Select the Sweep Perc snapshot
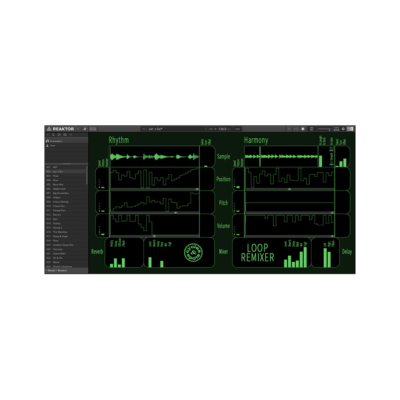This screenshot has height=400, width=400. tap(66, 210)
